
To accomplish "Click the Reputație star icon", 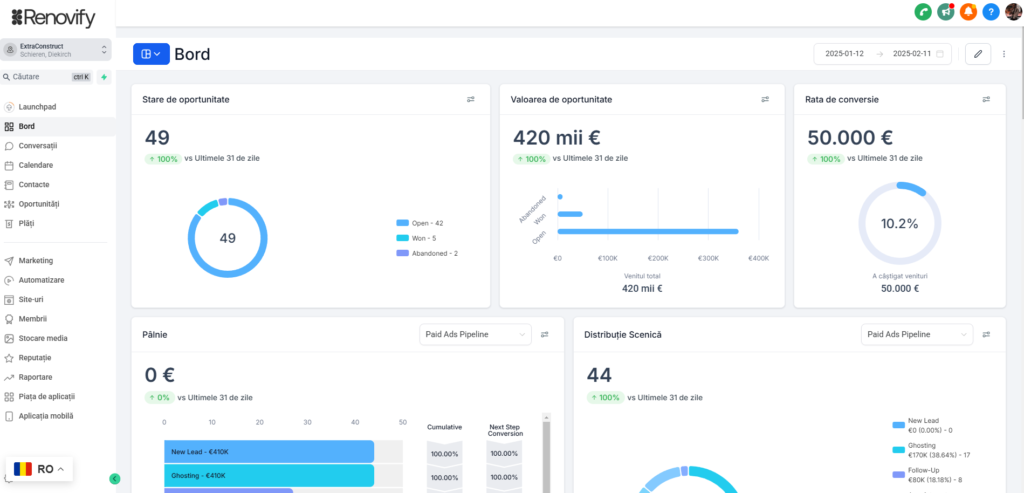I will [x=9, y=358].
